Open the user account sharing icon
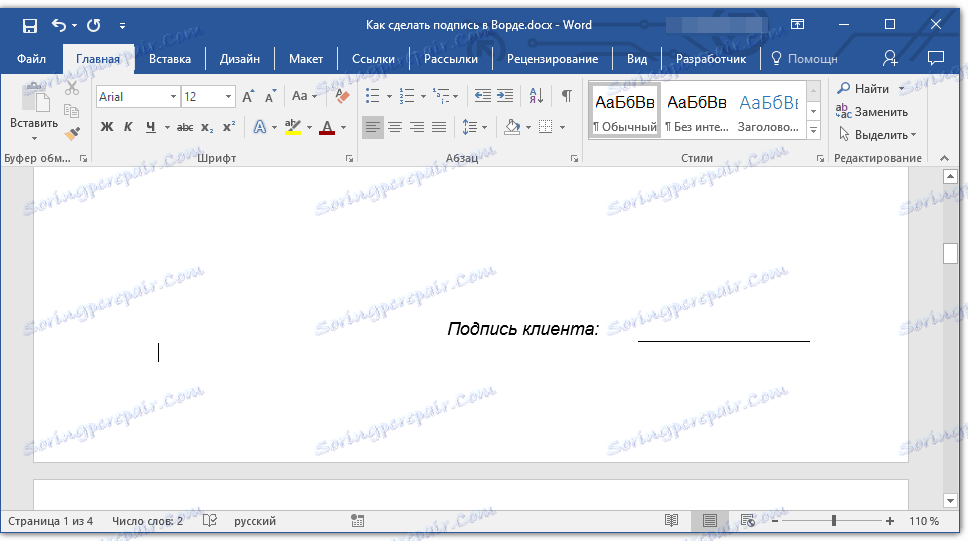Image resolution: width=968 pixels, height=541 pixels. coord(890,59)
